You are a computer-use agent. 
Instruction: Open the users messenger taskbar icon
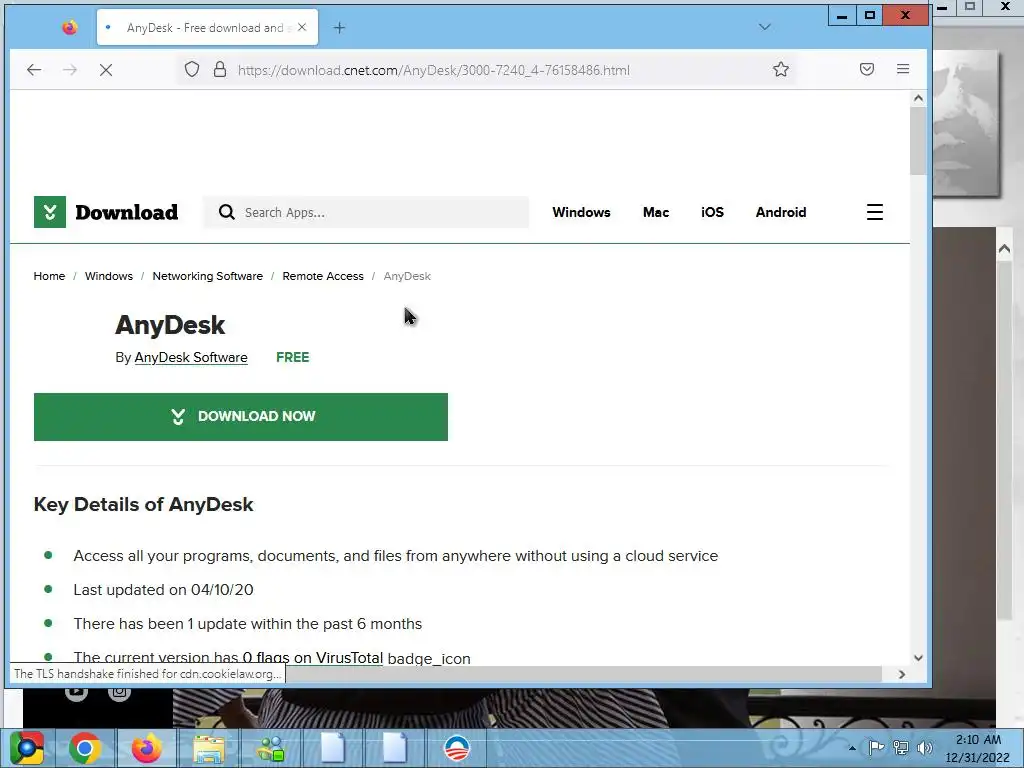coord(271,748)
